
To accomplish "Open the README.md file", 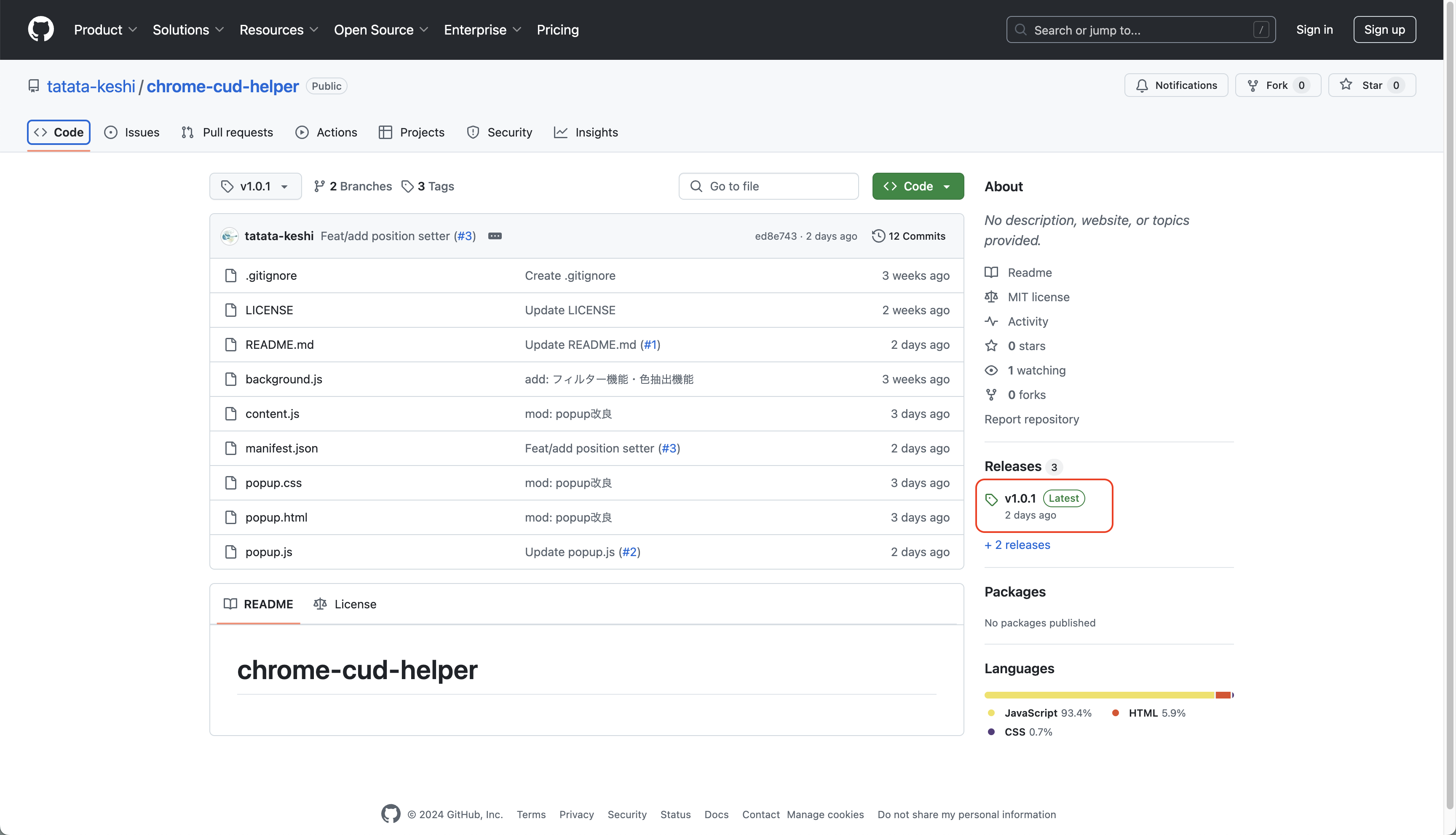I will tap(279, 345).
